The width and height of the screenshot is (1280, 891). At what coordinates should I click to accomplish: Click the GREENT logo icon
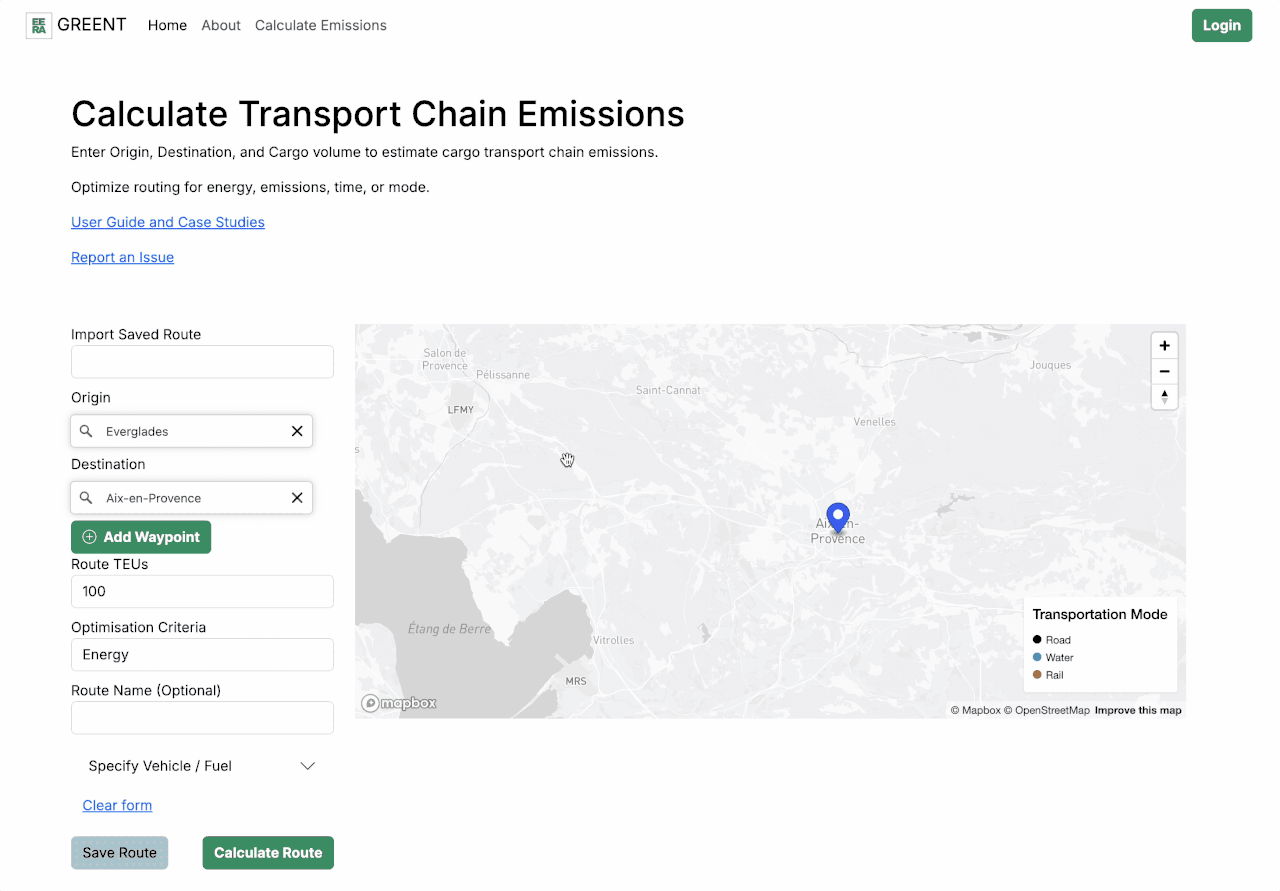coord(37,24)
